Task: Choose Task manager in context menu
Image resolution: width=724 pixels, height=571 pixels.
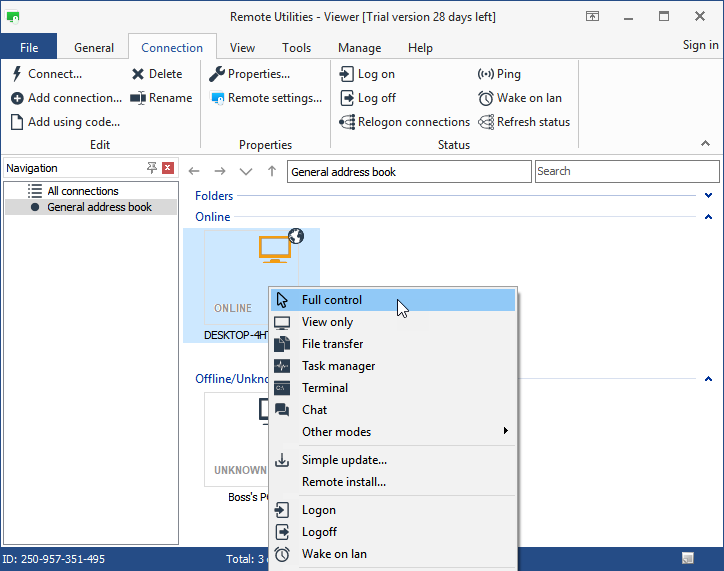Action: point(393,366)
